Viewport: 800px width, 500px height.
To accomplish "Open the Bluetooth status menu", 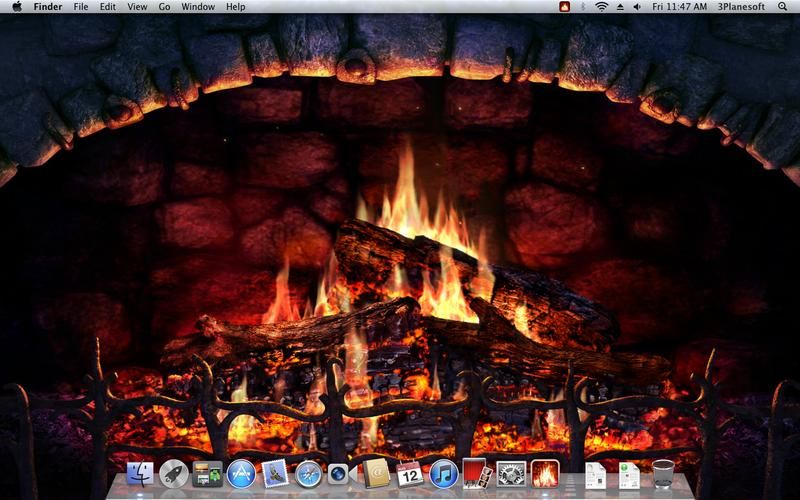I will pyautogui.click(x=582, y=7).
